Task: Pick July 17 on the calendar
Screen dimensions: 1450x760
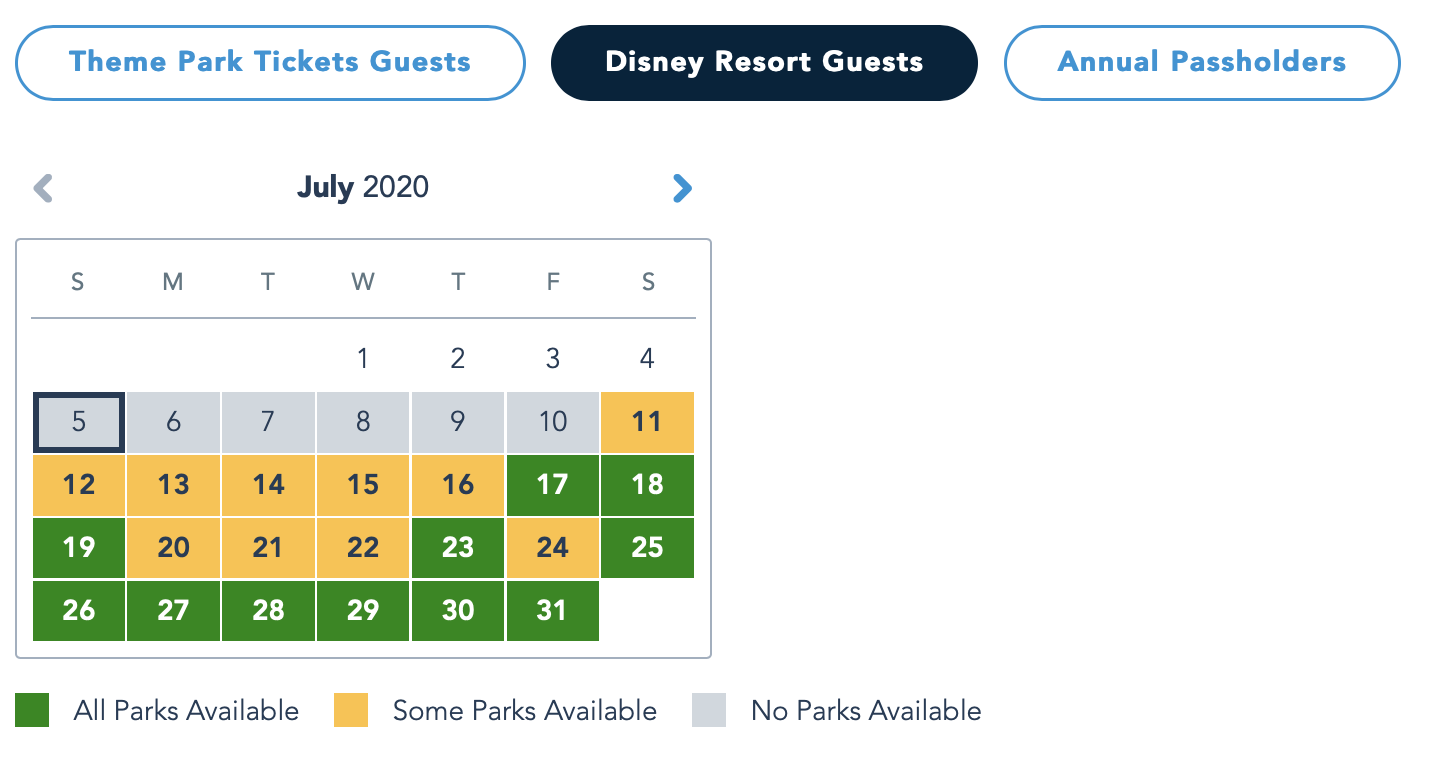Action: pyautogui.click(x=552, y=485)
